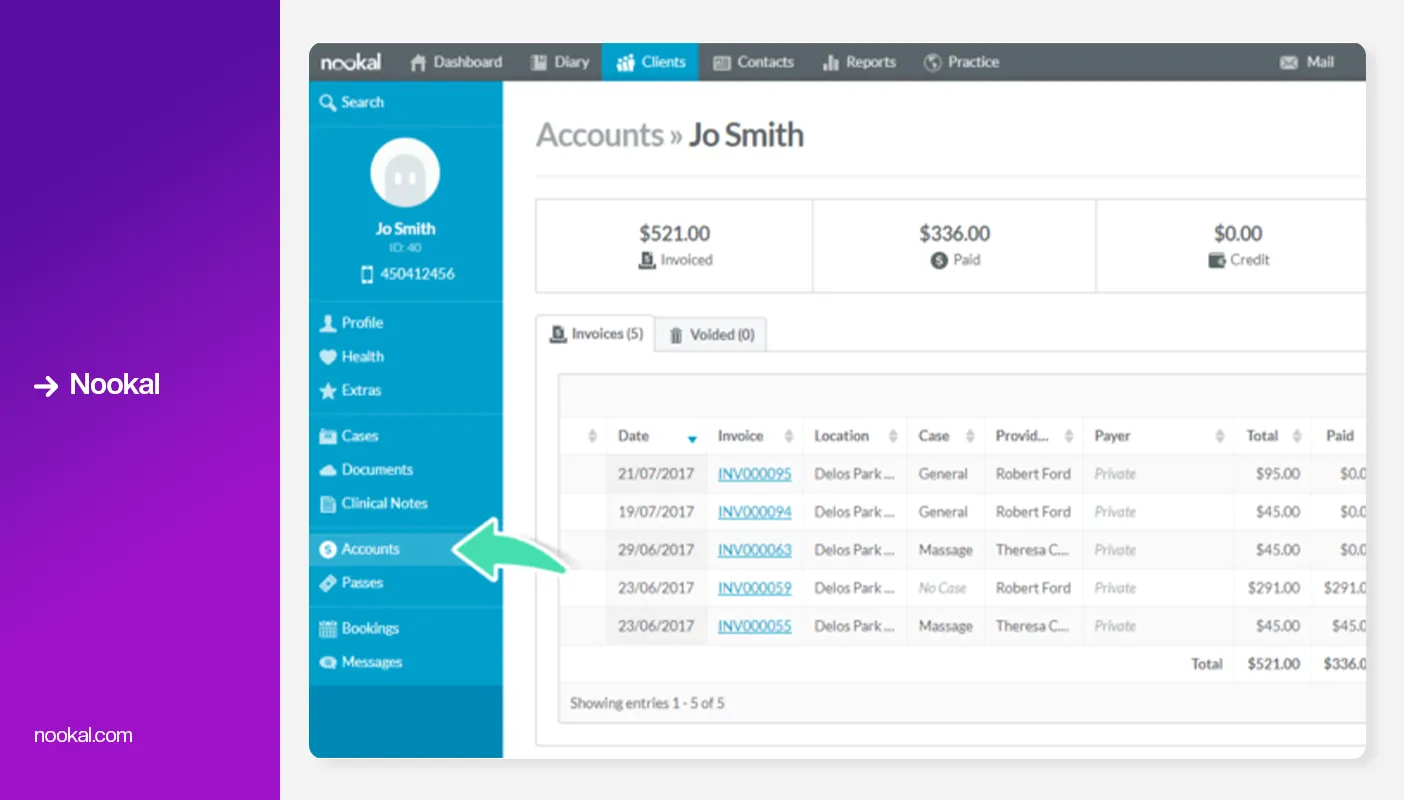The height and width of the screenshot is (800, 1404).
Task: Sort by the Invoice column
Action: [755, 436]
